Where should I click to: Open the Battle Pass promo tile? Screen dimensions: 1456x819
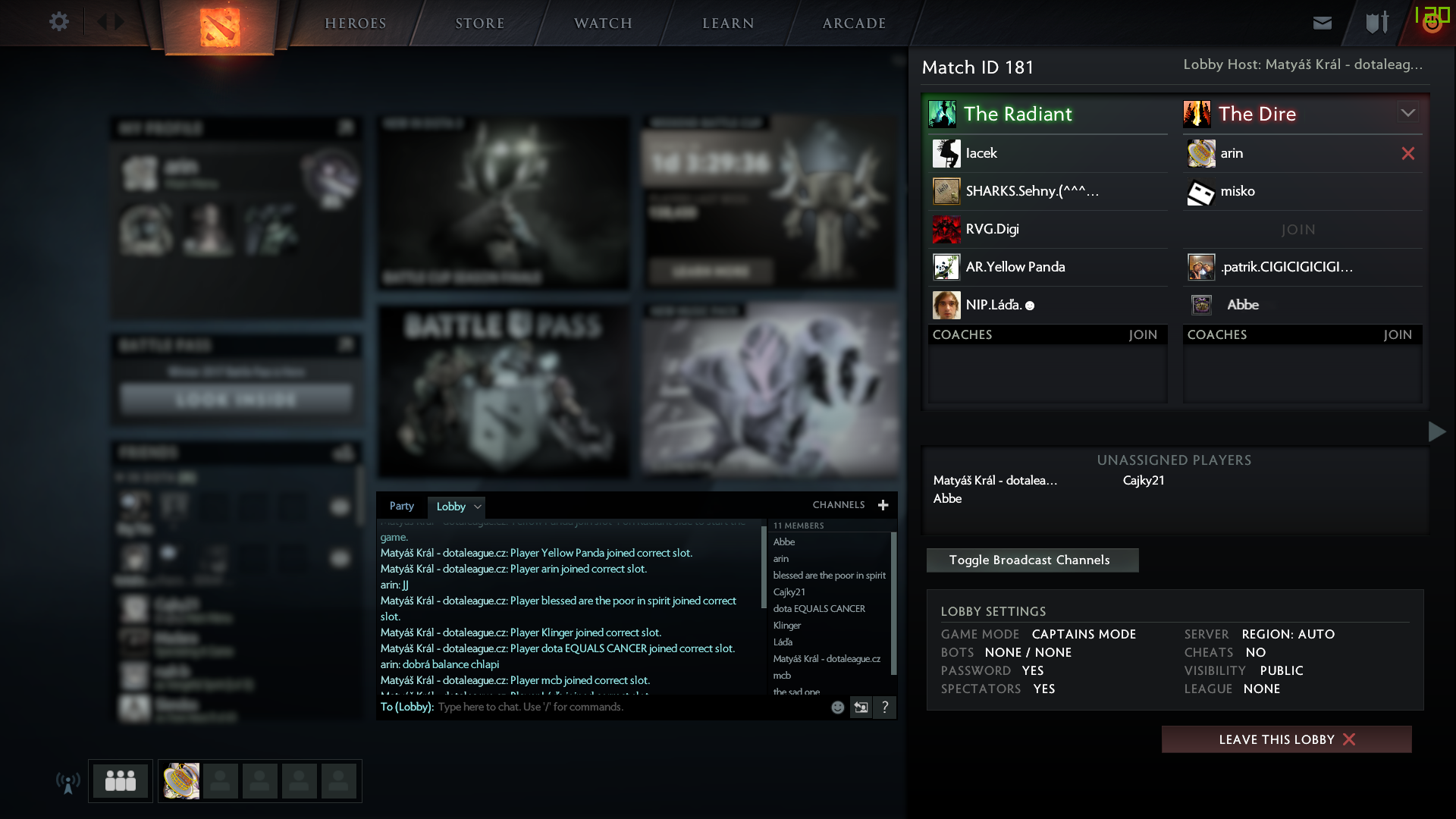point(504,391)
